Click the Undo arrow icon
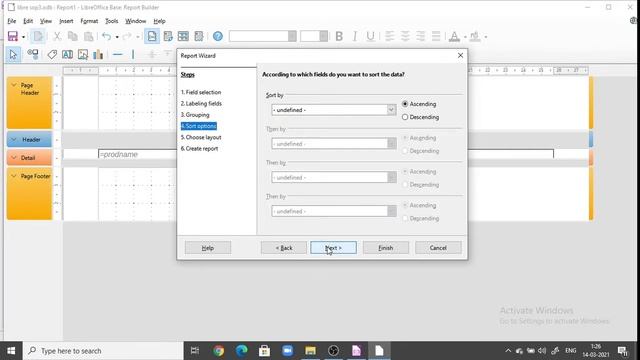 (x=107, y=36)
